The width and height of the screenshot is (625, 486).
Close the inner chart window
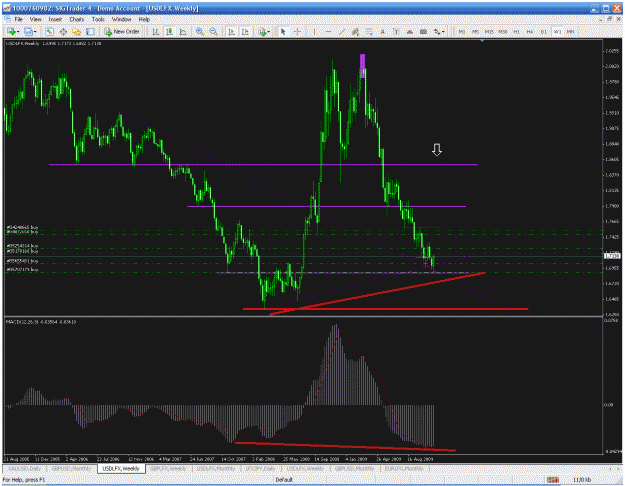[x=619, y=19]
